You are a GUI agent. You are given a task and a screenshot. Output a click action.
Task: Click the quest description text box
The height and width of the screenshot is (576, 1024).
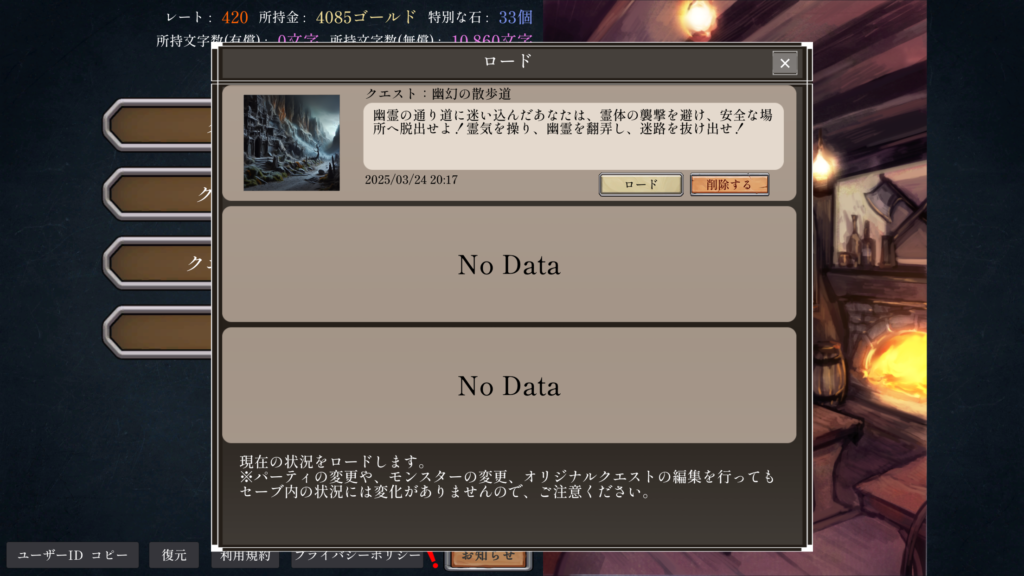point(573,136)
